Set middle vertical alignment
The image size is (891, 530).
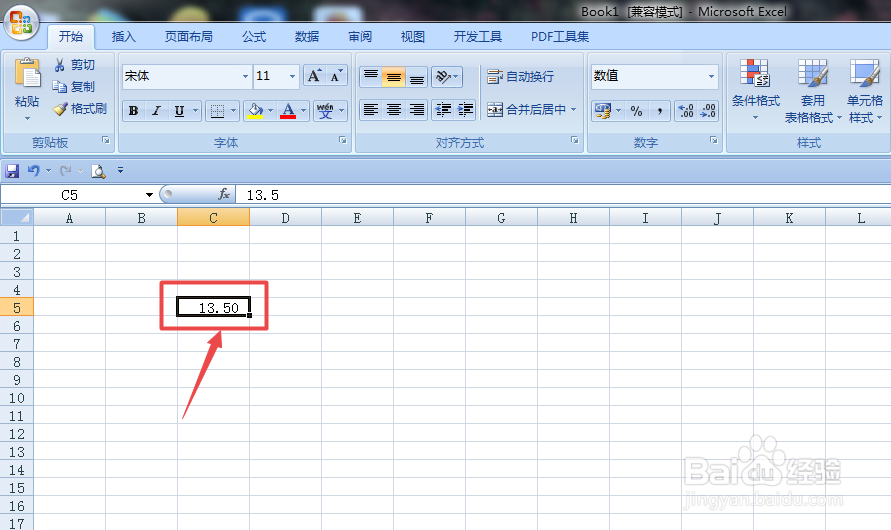pyautogui.click(x=393, y=76)
